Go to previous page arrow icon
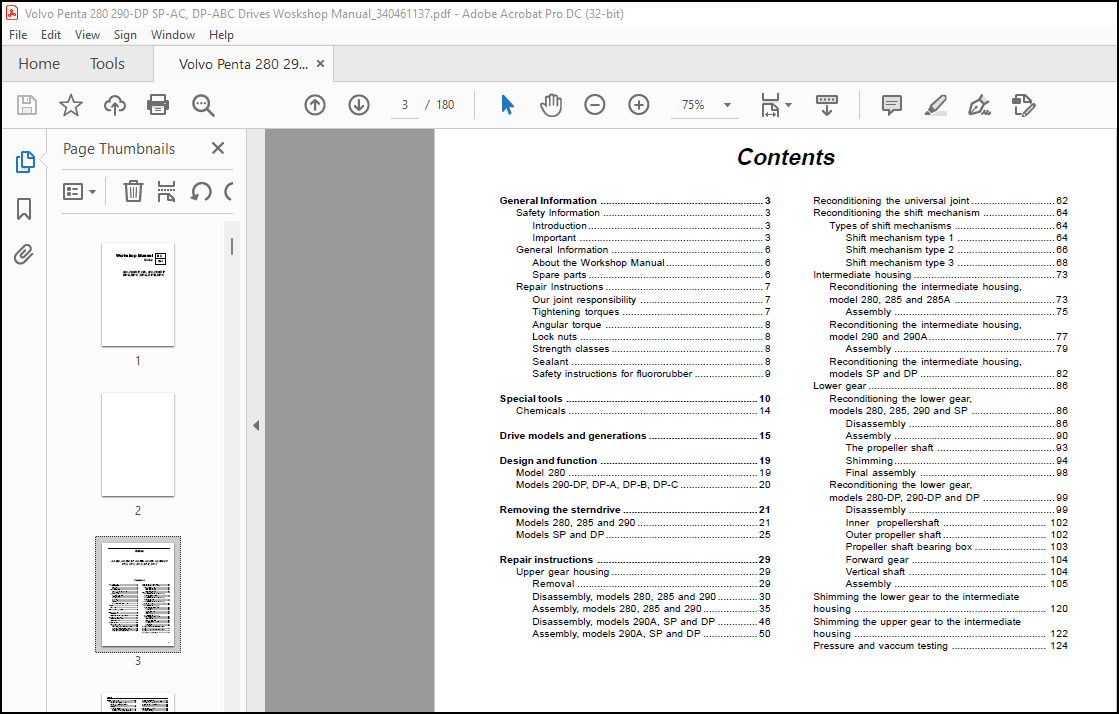Image resolution: width=1119 pixels, height=714 pixels. [315, 105]
